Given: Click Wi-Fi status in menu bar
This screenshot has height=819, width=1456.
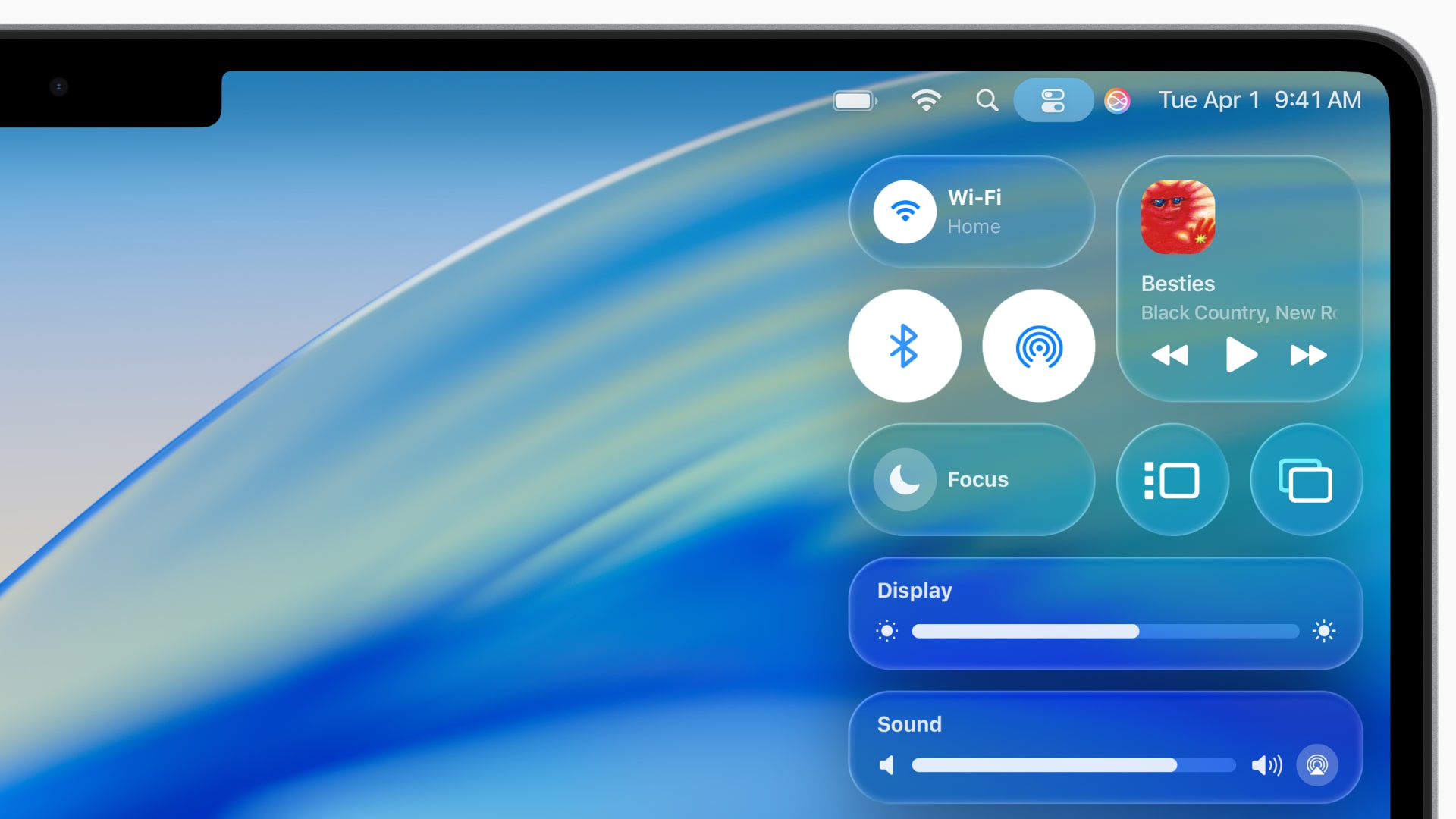Looking at the screenshot, I should pyautogui.click(x=926, y=100).
